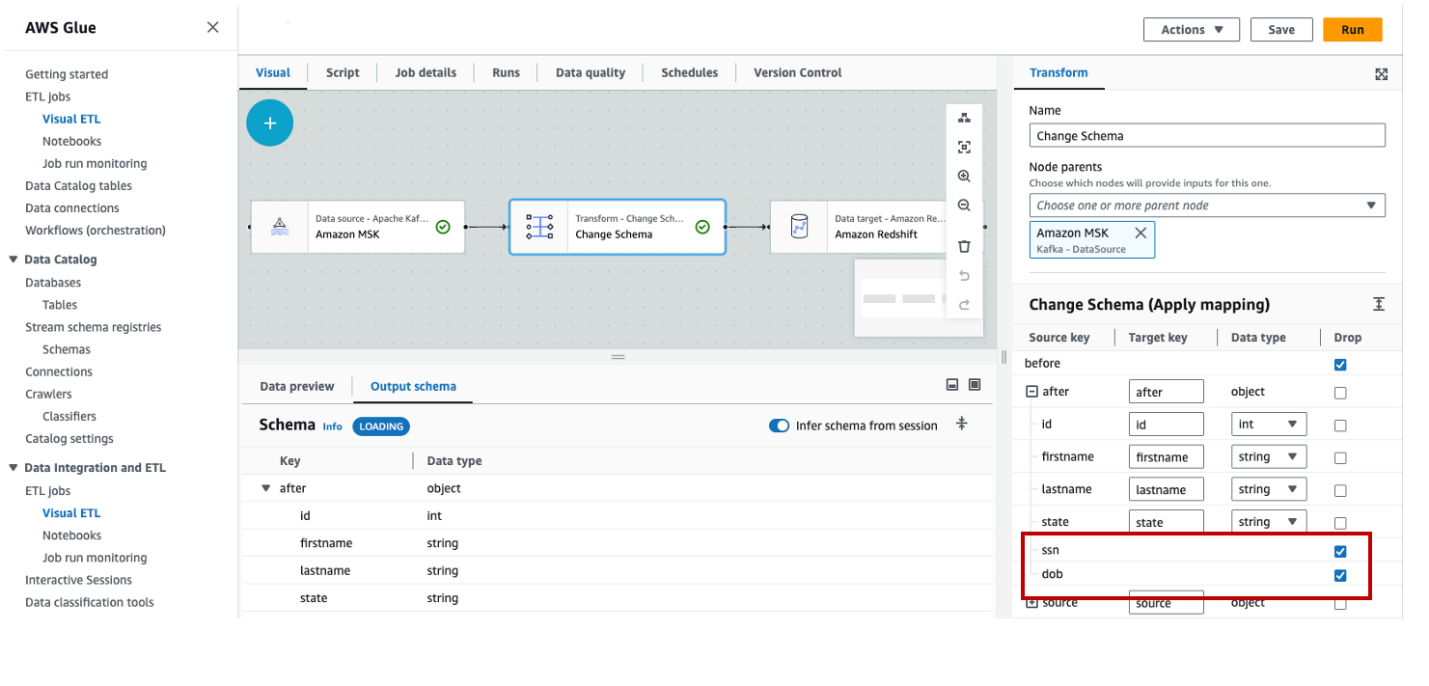Edit target key field for firstname
The height and width of the screenshot is (686, 1429).
coord(1166,457)
